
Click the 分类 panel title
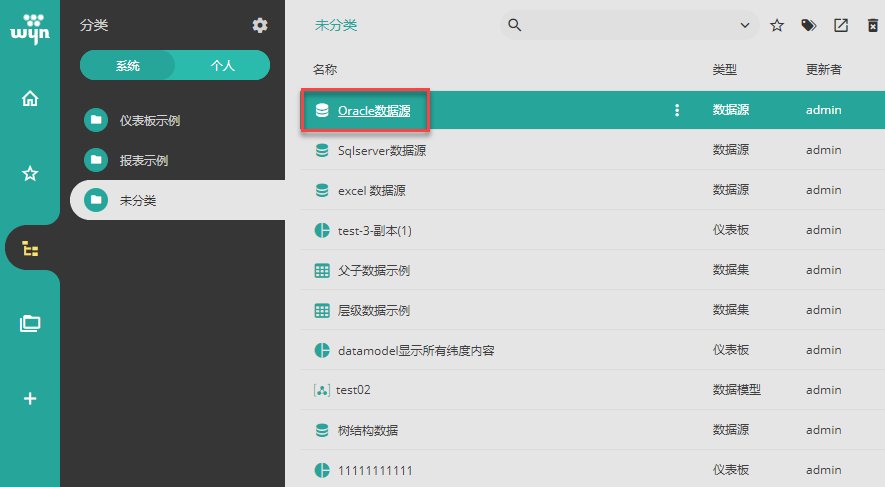click(x=94, y=25)
